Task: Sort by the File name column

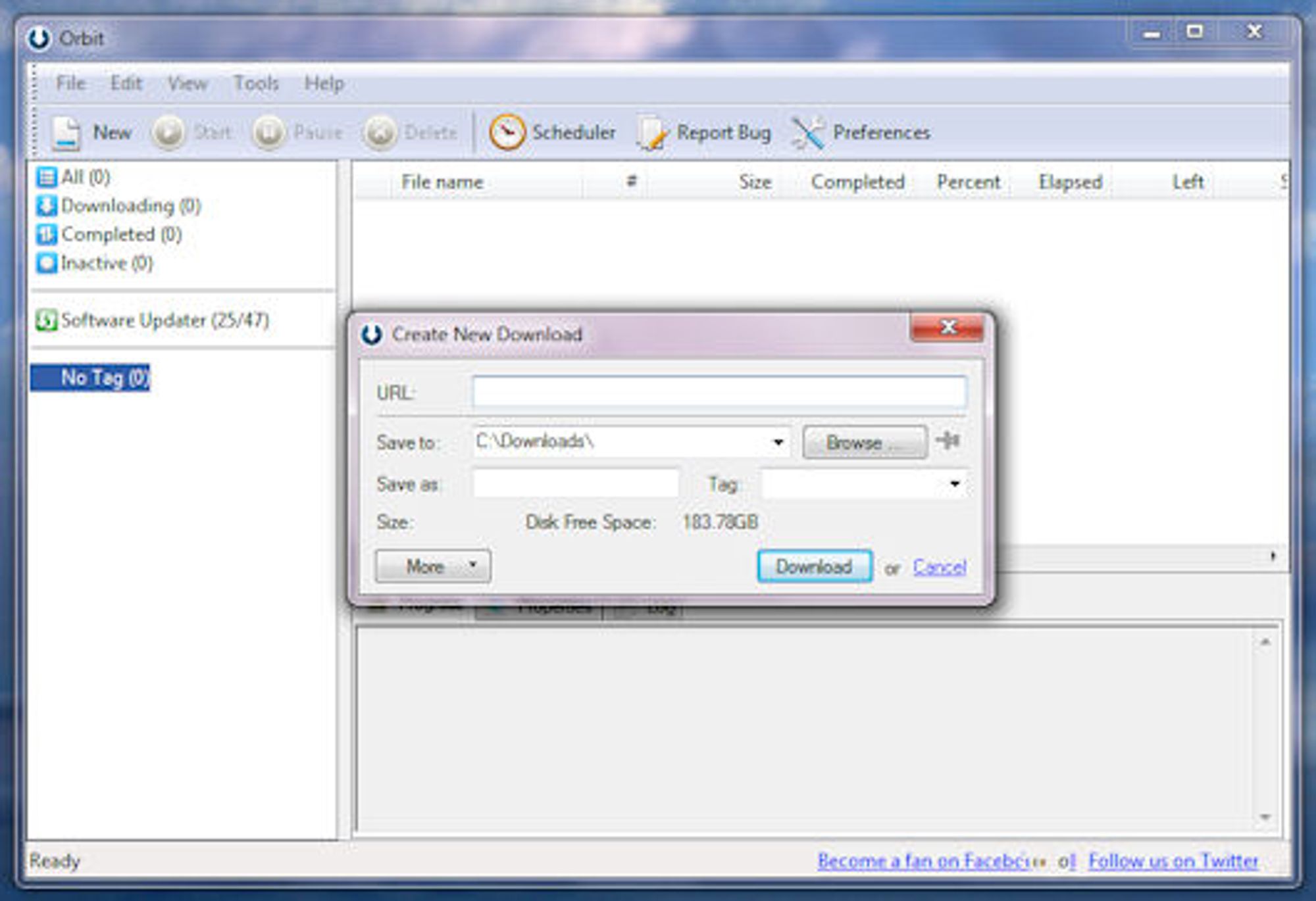Action: tap(442, 182)
